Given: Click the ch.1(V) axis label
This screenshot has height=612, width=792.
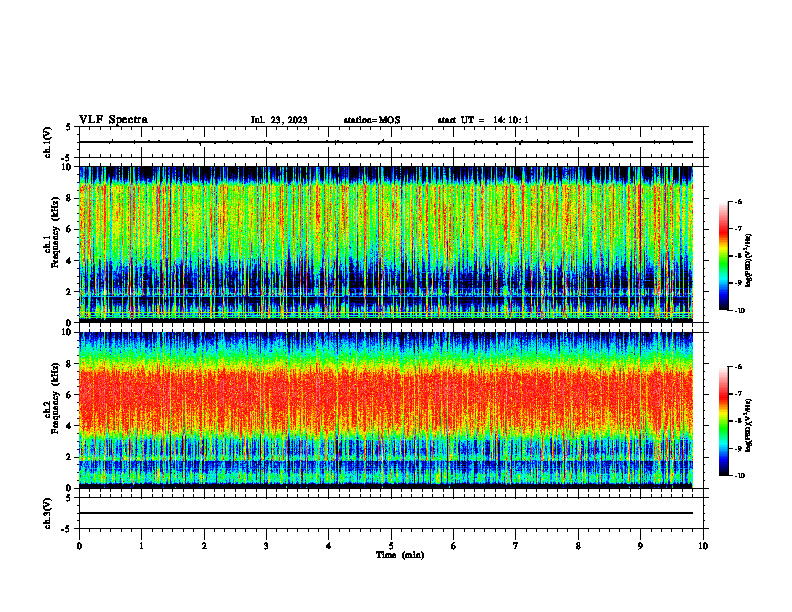Looking at the screenshot, I should pyautogui.click(x=47, y=142).
